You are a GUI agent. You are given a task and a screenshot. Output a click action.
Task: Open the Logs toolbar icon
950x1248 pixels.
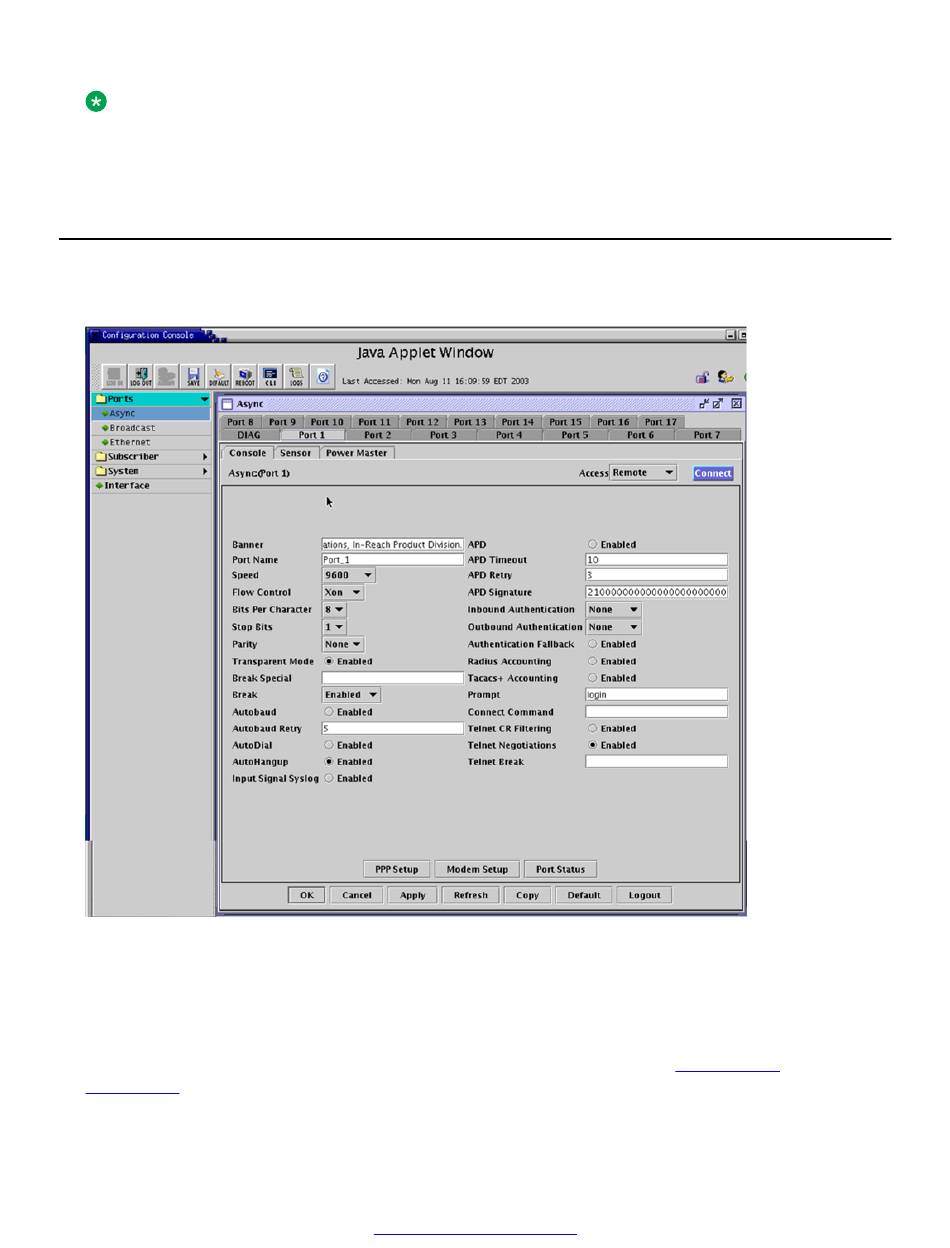[297, 376]
